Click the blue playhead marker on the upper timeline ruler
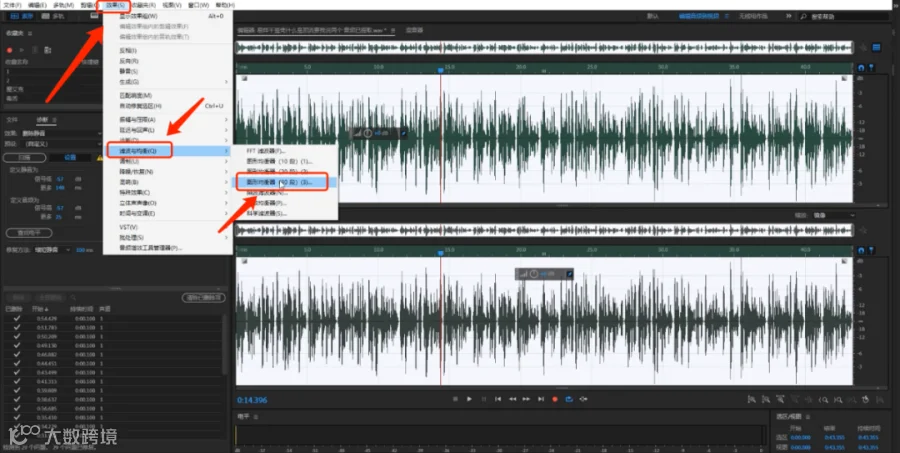 tap(440, 69)
